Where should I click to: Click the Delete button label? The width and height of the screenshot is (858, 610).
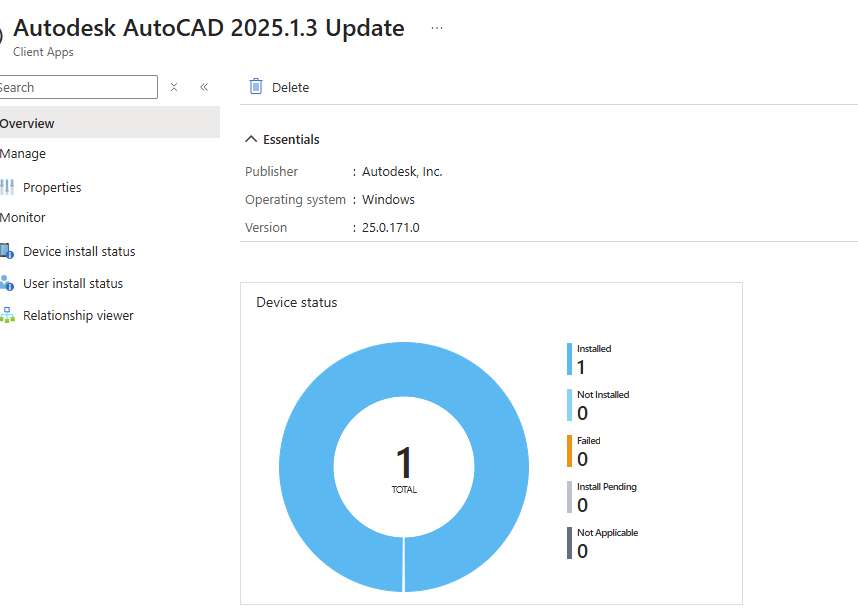click(290, 87)
